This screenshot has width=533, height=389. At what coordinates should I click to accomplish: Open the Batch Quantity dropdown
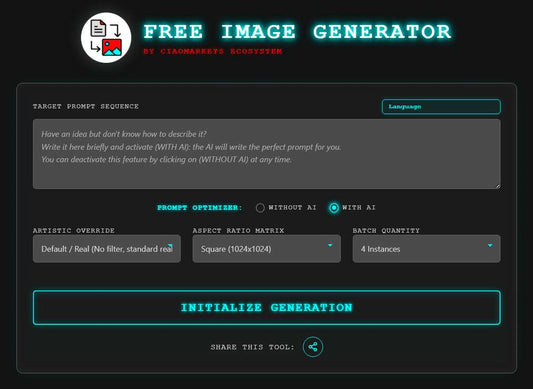427,249
